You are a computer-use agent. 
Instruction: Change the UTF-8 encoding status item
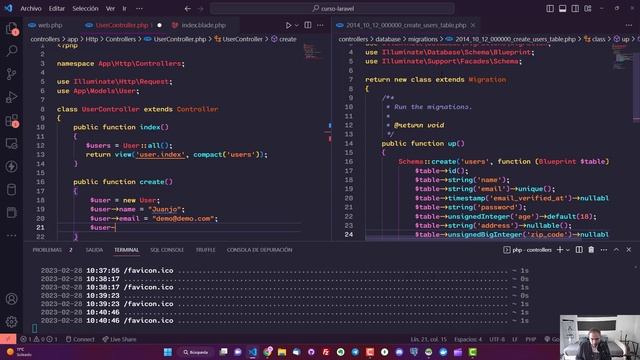[497, 339]
